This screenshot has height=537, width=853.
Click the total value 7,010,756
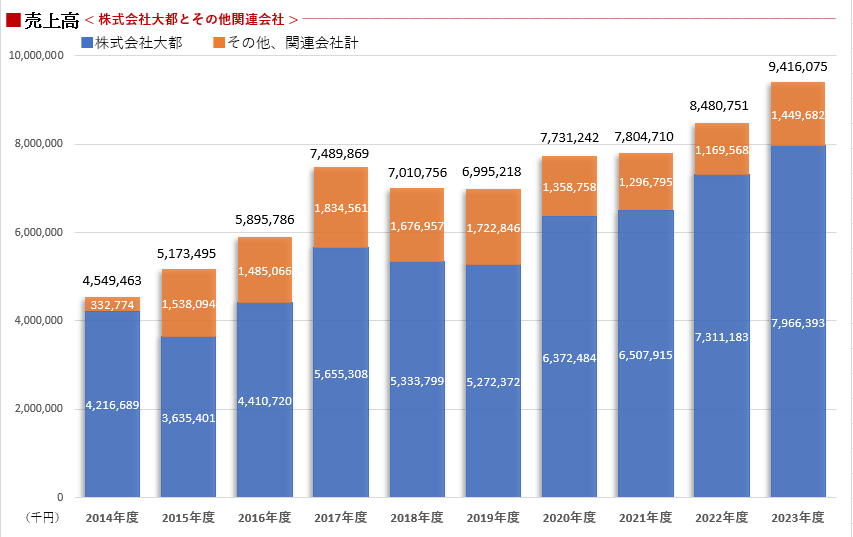[x=417, y=173]
